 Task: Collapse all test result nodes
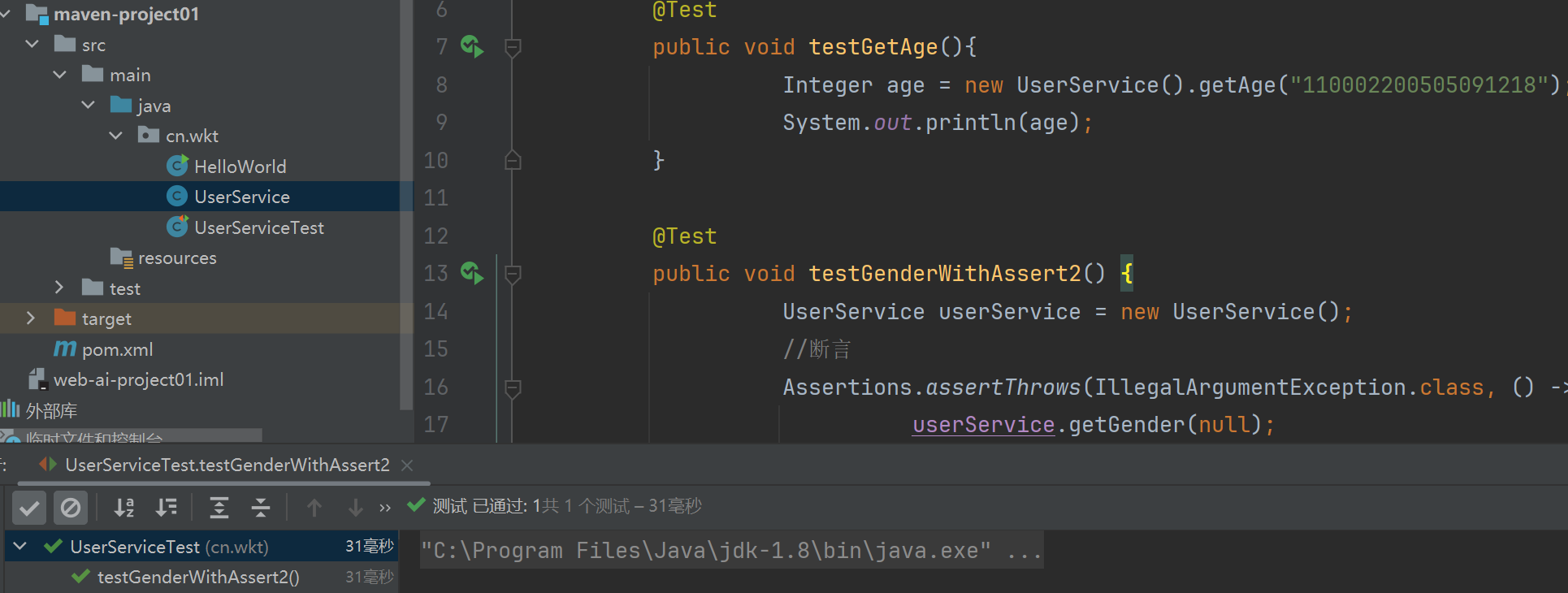point(261,509)
